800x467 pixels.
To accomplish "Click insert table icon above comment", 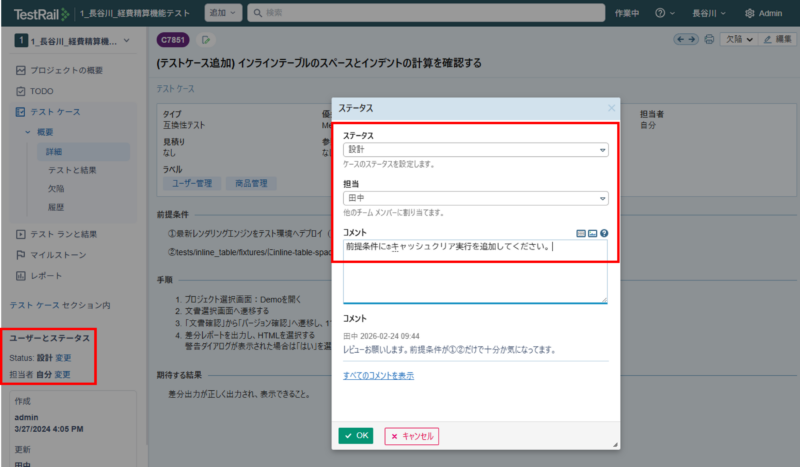I will [x=581, y=233].
